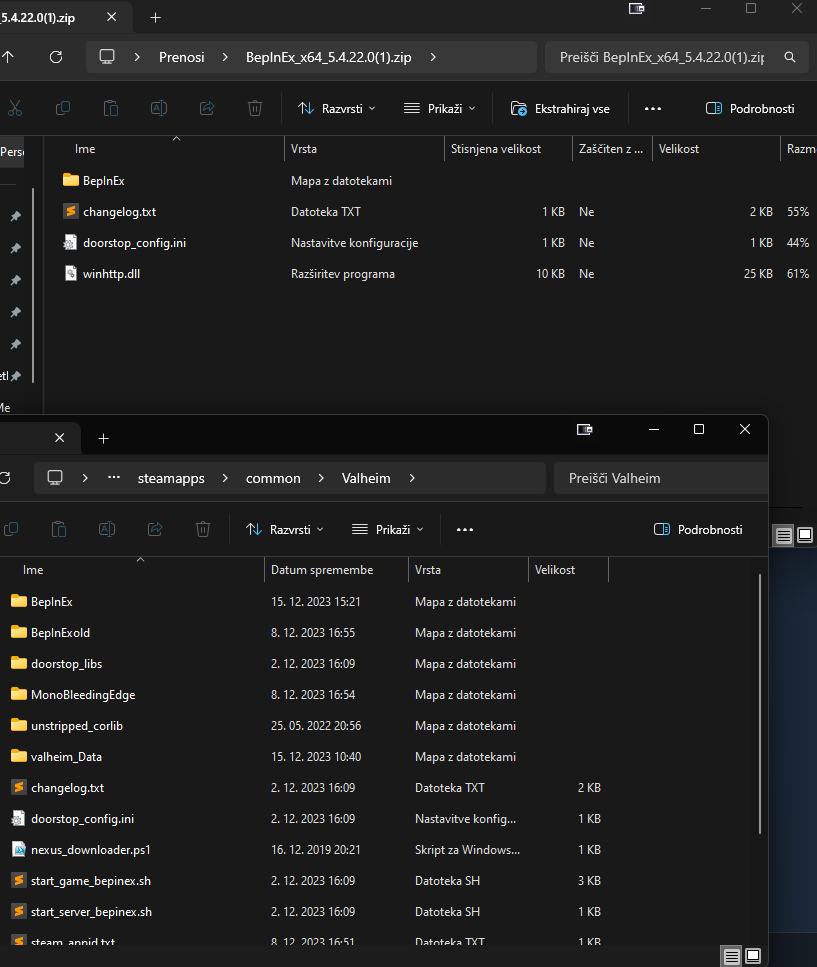Screen dimensions: 817x967
Task: Open the Razvrsti sort dropdown in the zip window
Action: (x=336, y=108)
